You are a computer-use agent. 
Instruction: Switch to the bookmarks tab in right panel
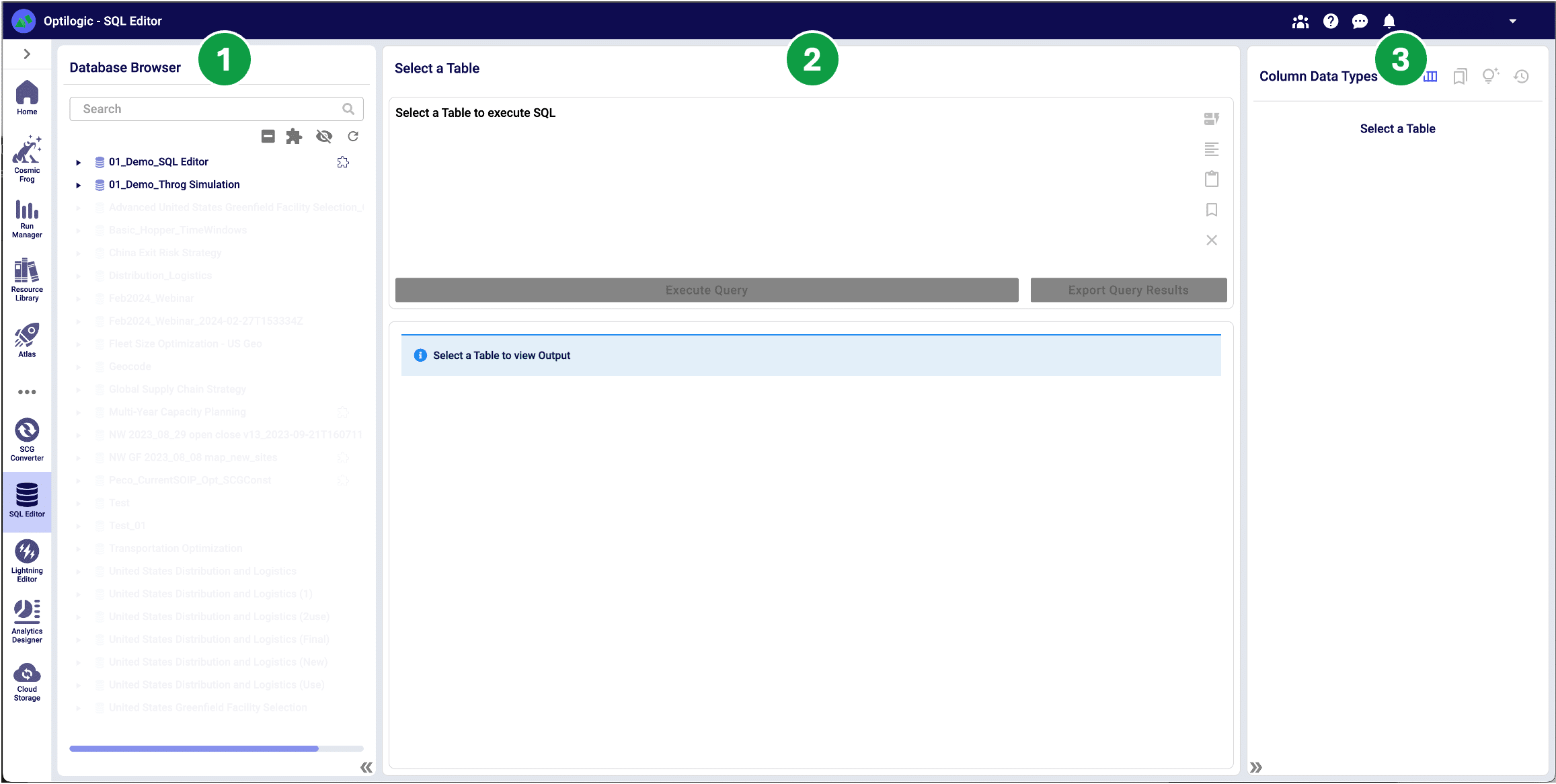pyautogui.click(x=1459, y=77)
